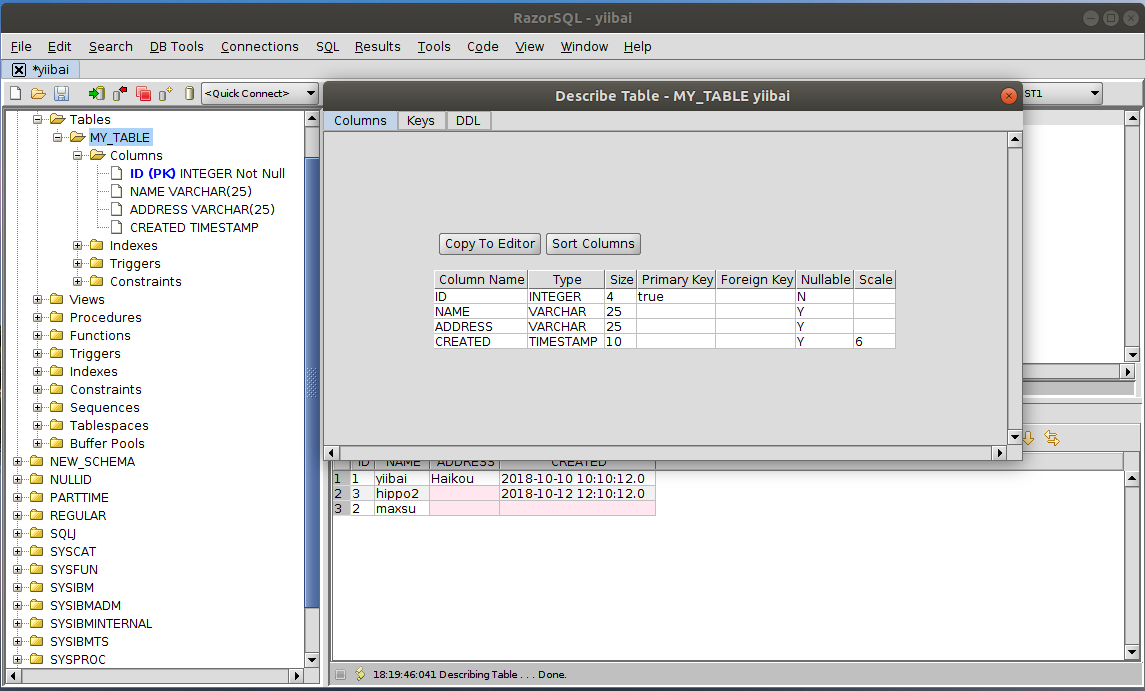The image size is (1145, 691).
Task: Click the Connect to database green arrow icon
Action: click(x=96, y=93)
